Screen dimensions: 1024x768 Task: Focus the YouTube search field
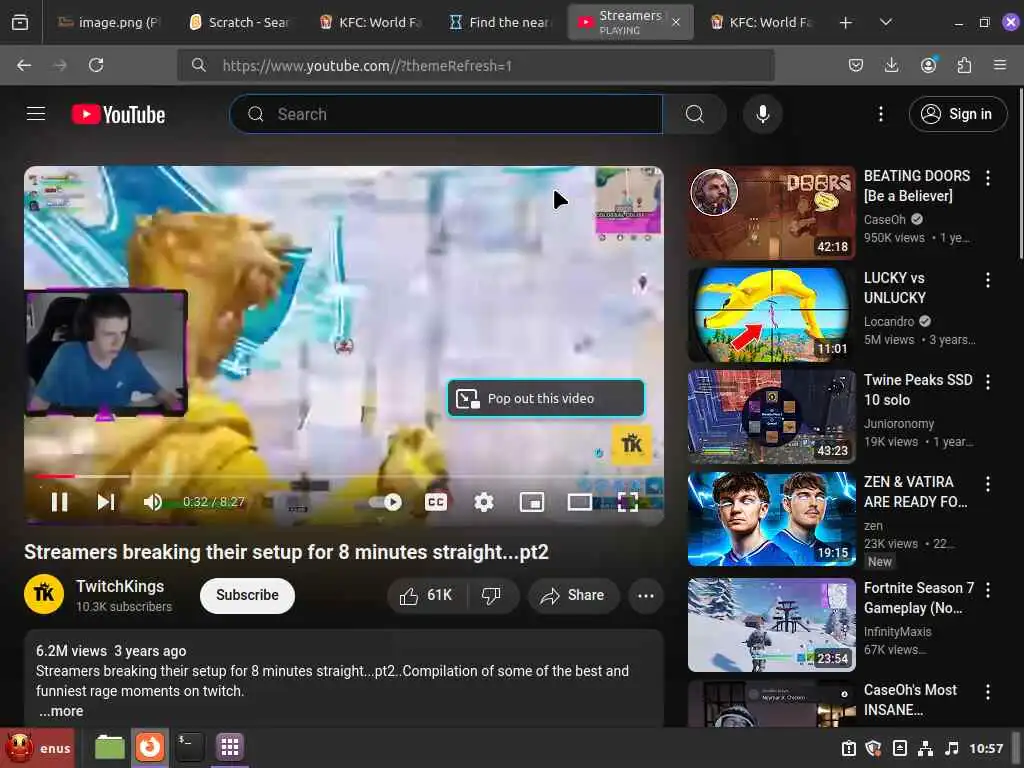click(x=447, y=114)
